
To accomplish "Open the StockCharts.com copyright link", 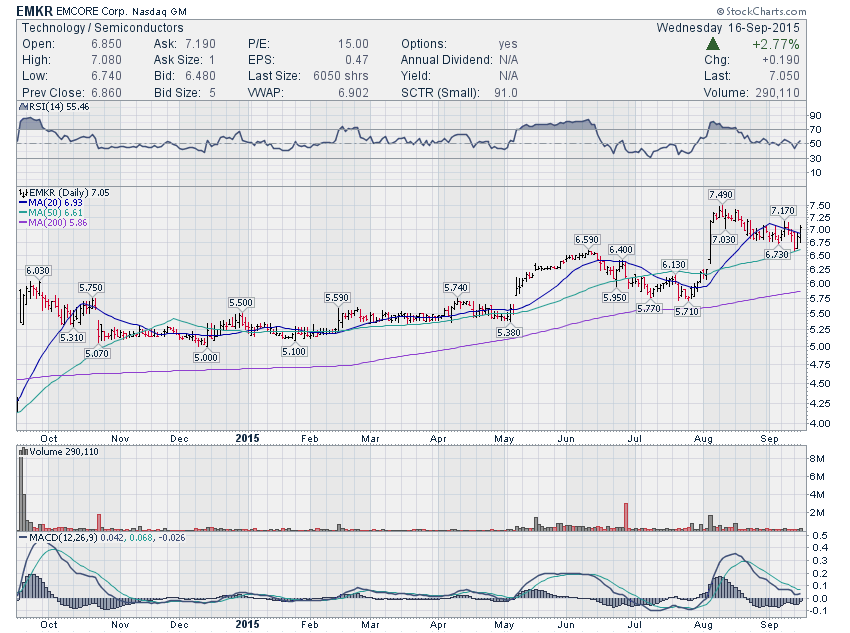I will point(761,11).
